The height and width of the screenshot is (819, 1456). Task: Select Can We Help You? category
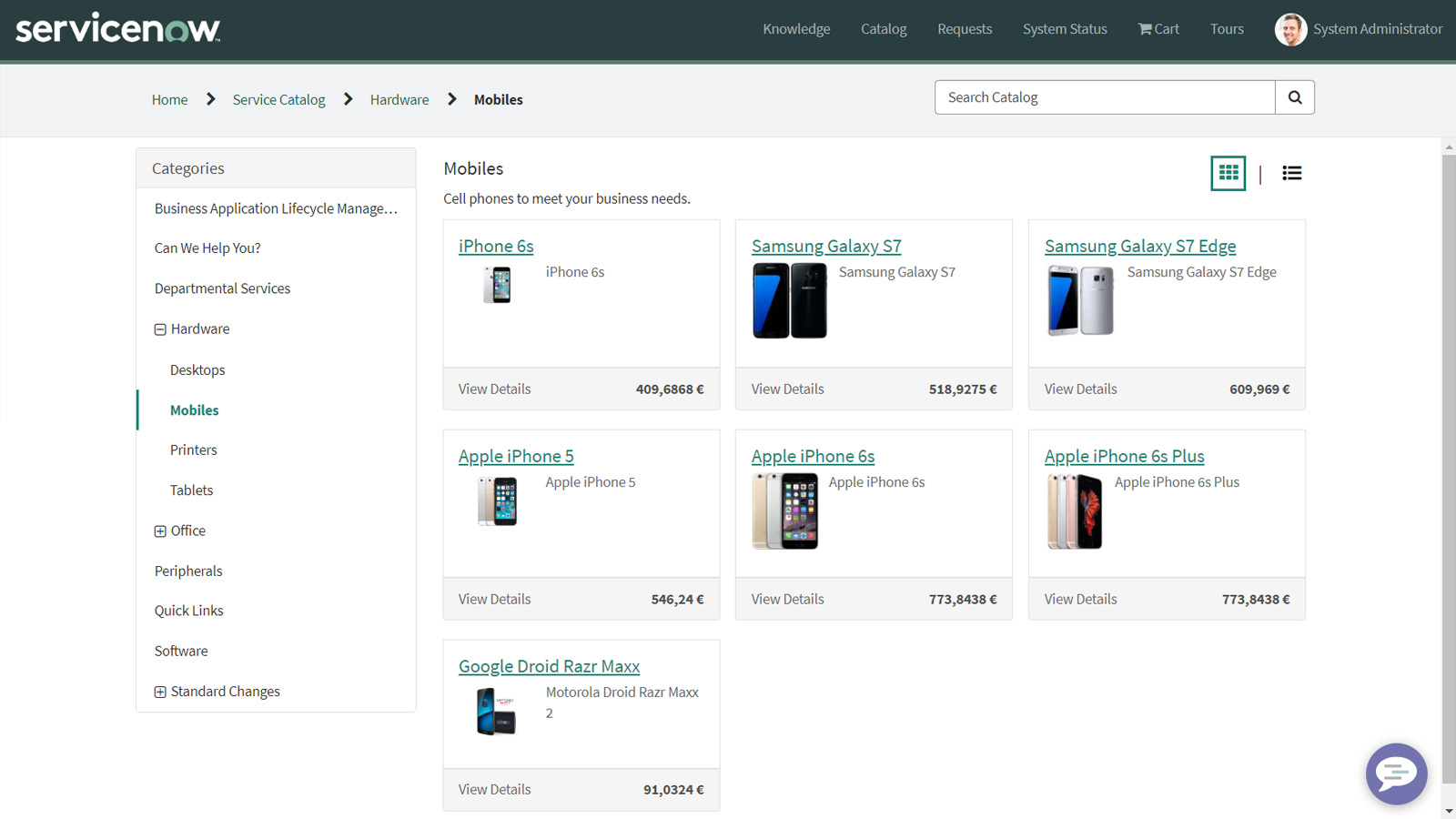[x=207, y=248]
